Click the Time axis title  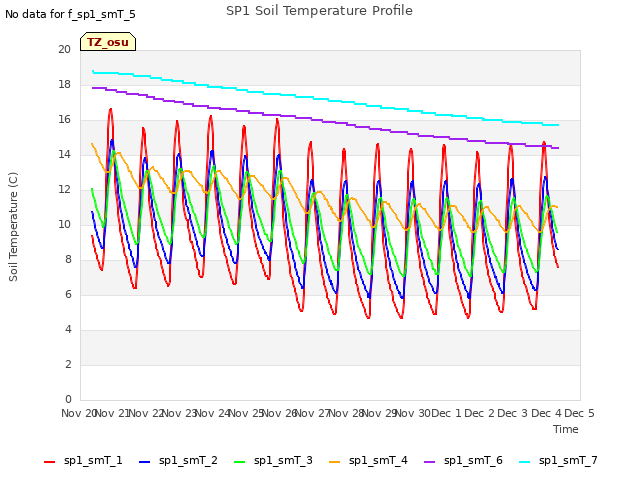566,429
